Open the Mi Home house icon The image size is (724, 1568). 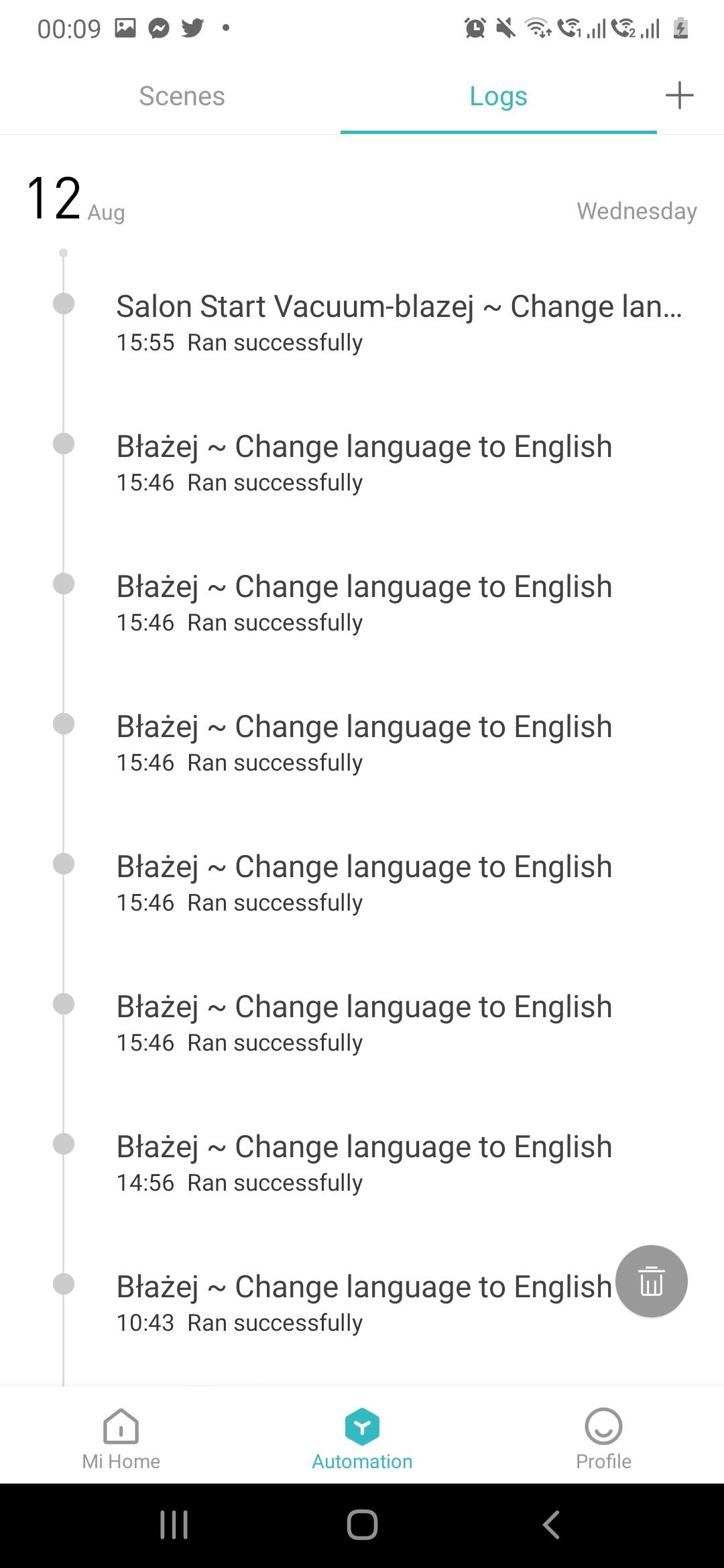pos(121,1426)
